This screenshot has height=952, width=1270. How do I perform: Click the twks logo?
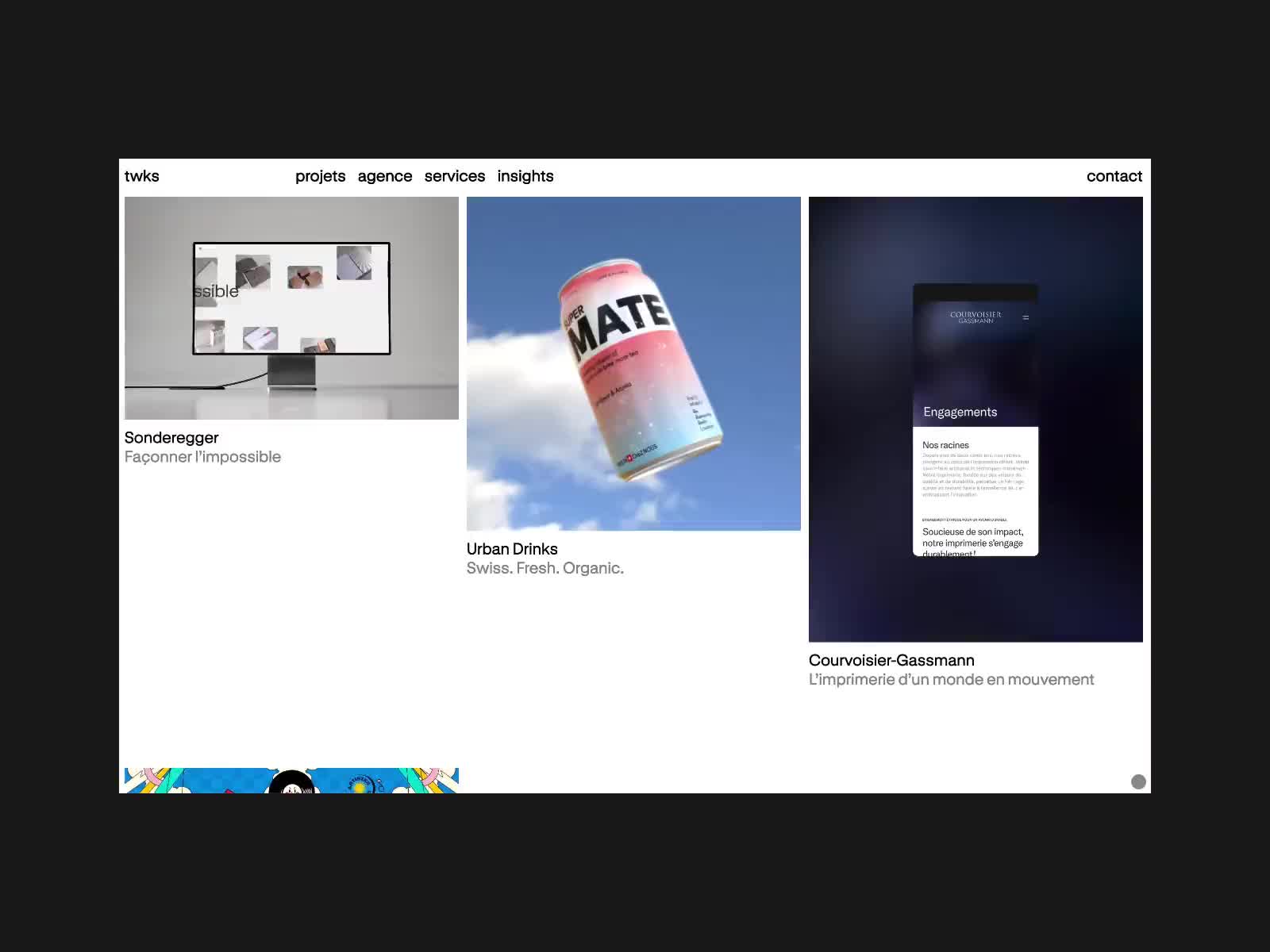[x=142, y=176]
